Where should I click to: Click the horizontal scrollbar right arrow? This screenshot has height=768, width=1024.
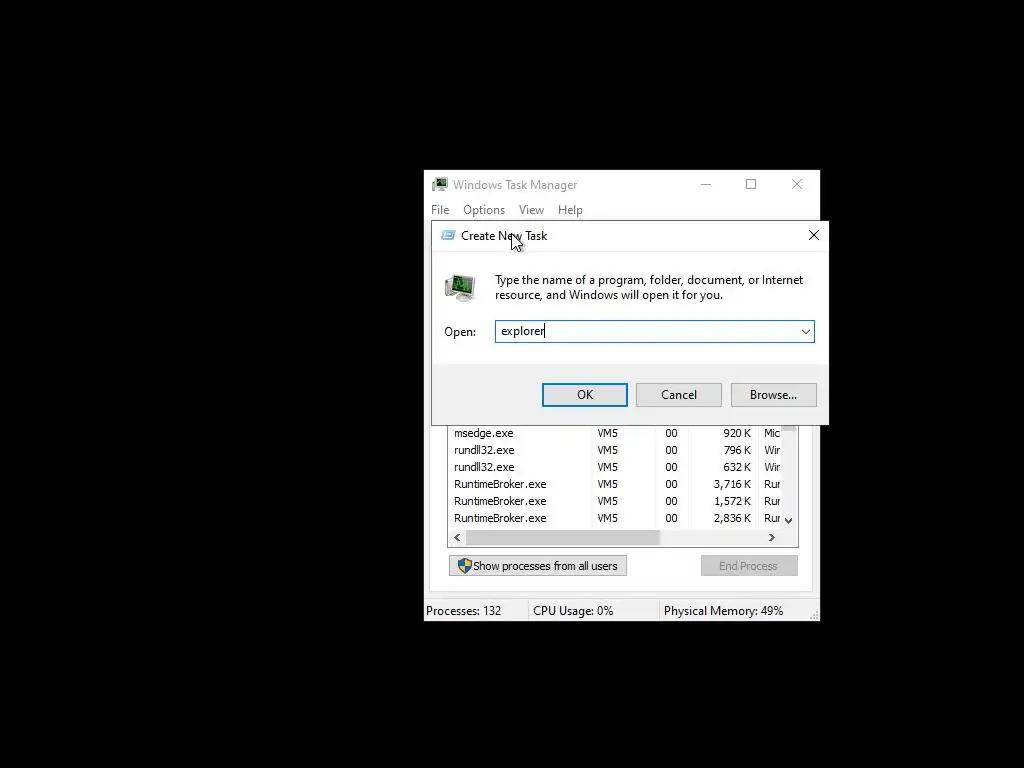click(772, 537)
